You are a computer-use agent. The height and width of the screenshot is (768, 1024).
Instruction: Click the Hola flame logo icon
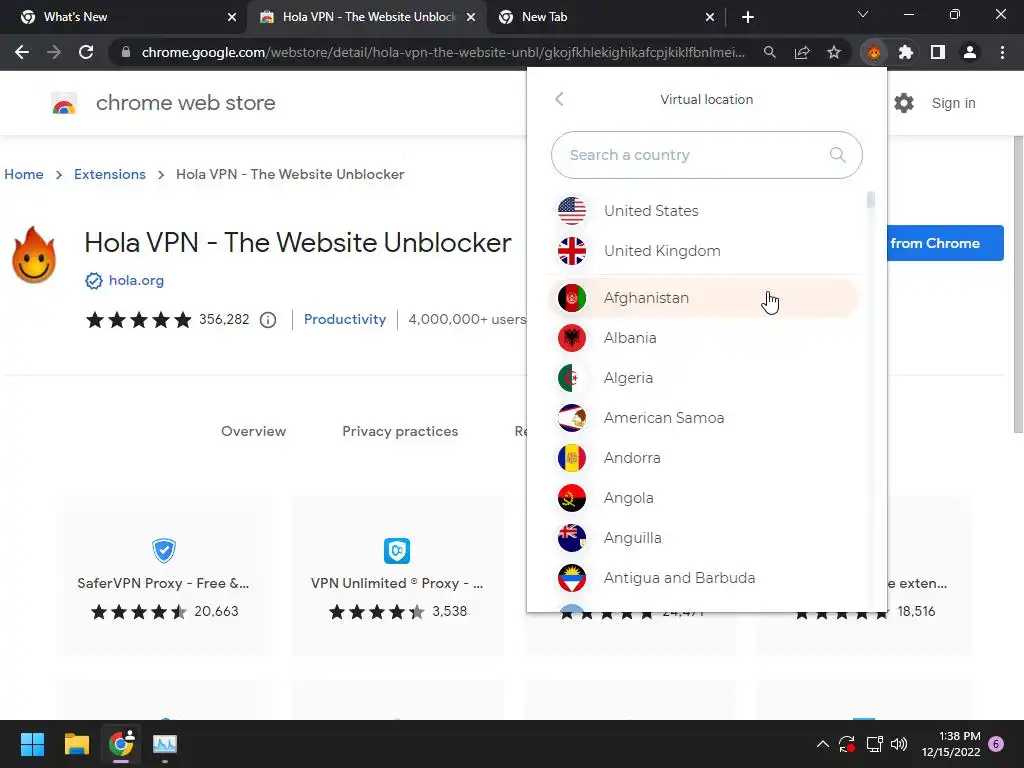tap(34, 255)
